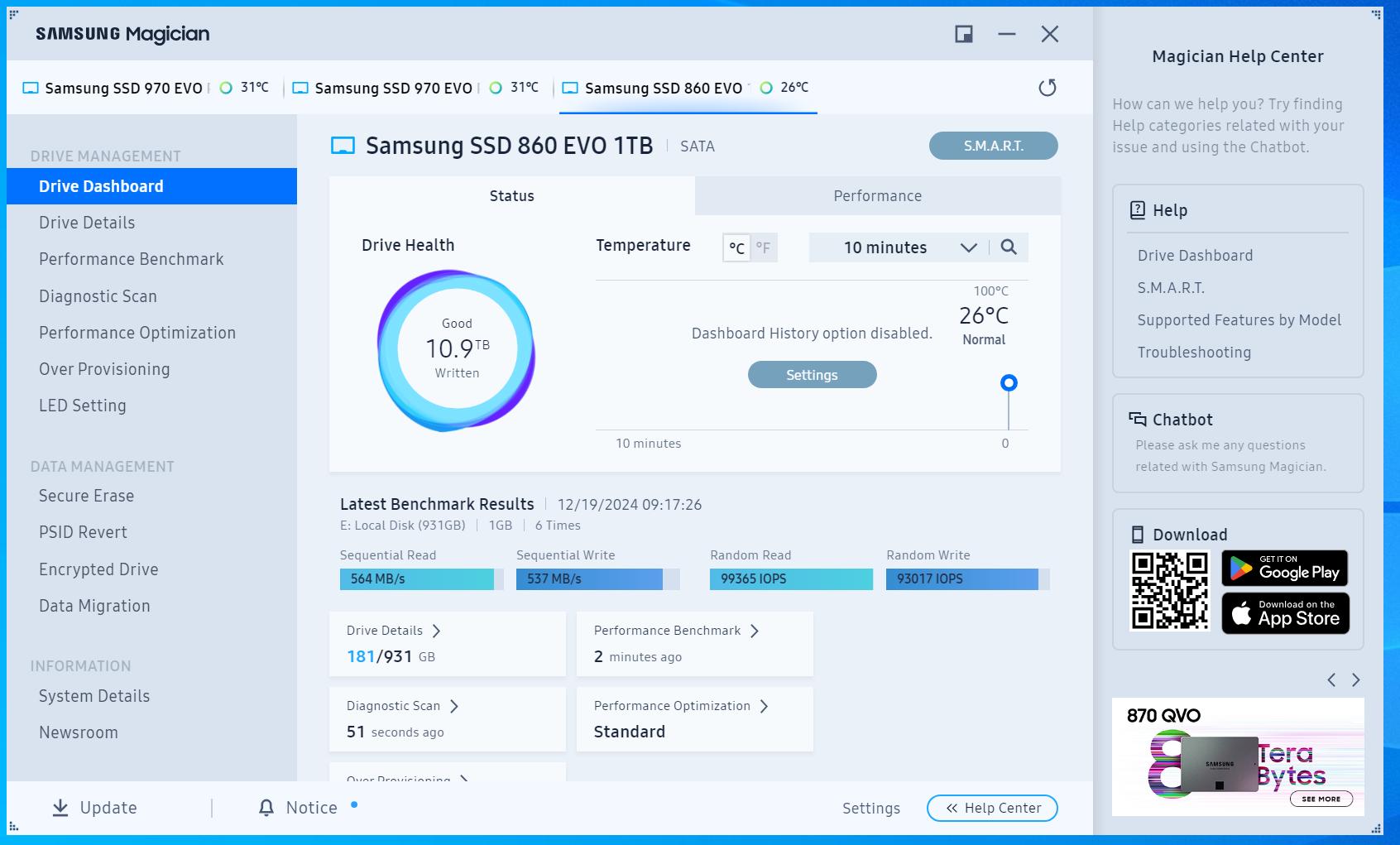
Task: Click the QR code image
Action: tap(1170, 592)
